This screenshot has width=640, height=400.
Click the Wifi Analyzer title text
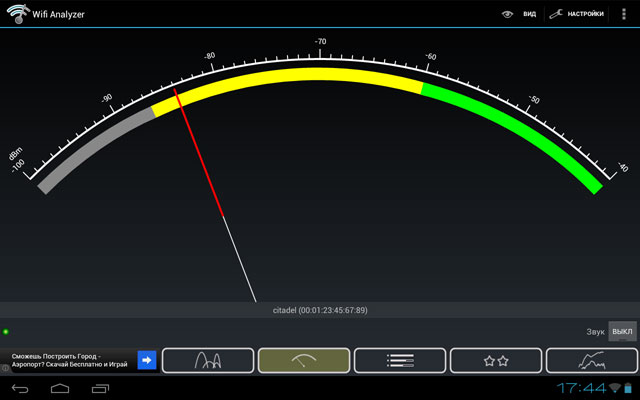coord(58,14)
